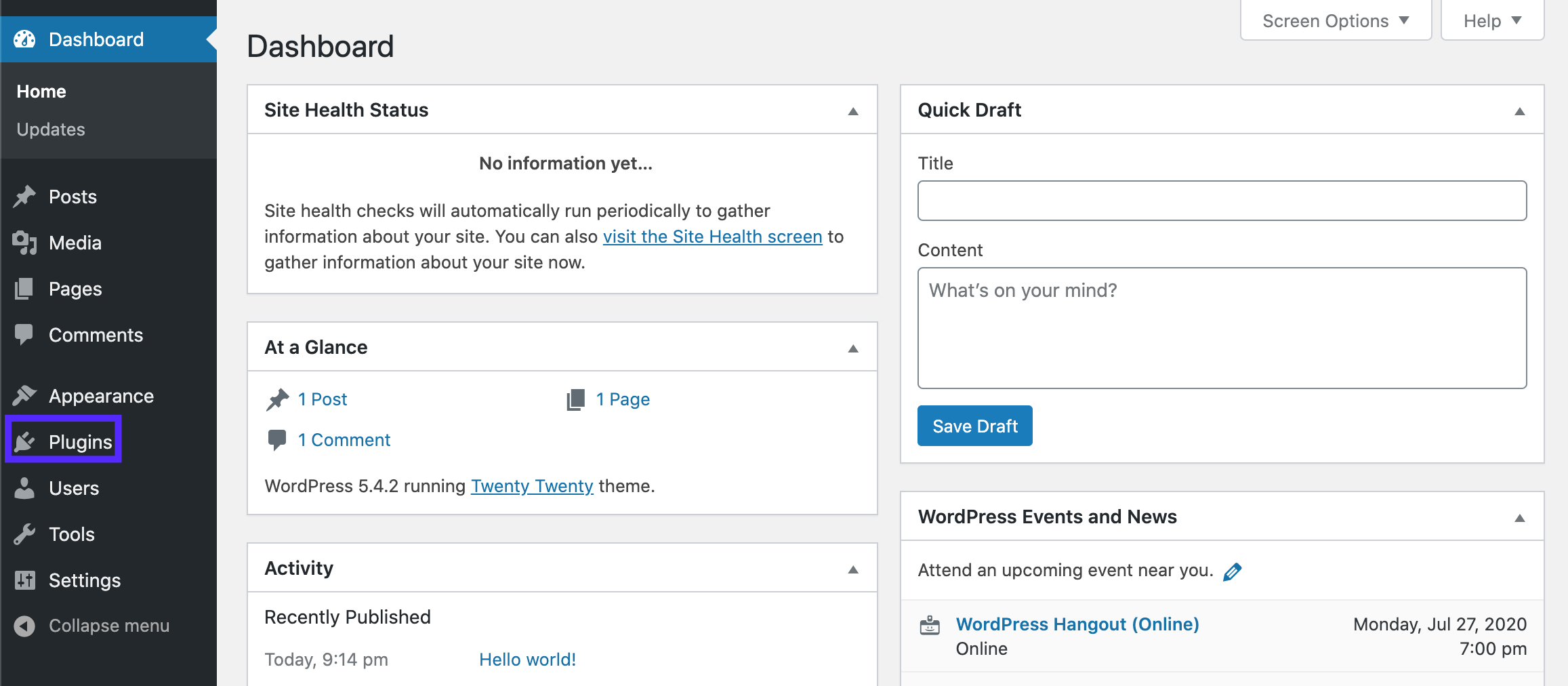Open the Tools menu label
This screenshot has width=1568, height=686.
tap(72, 534)
